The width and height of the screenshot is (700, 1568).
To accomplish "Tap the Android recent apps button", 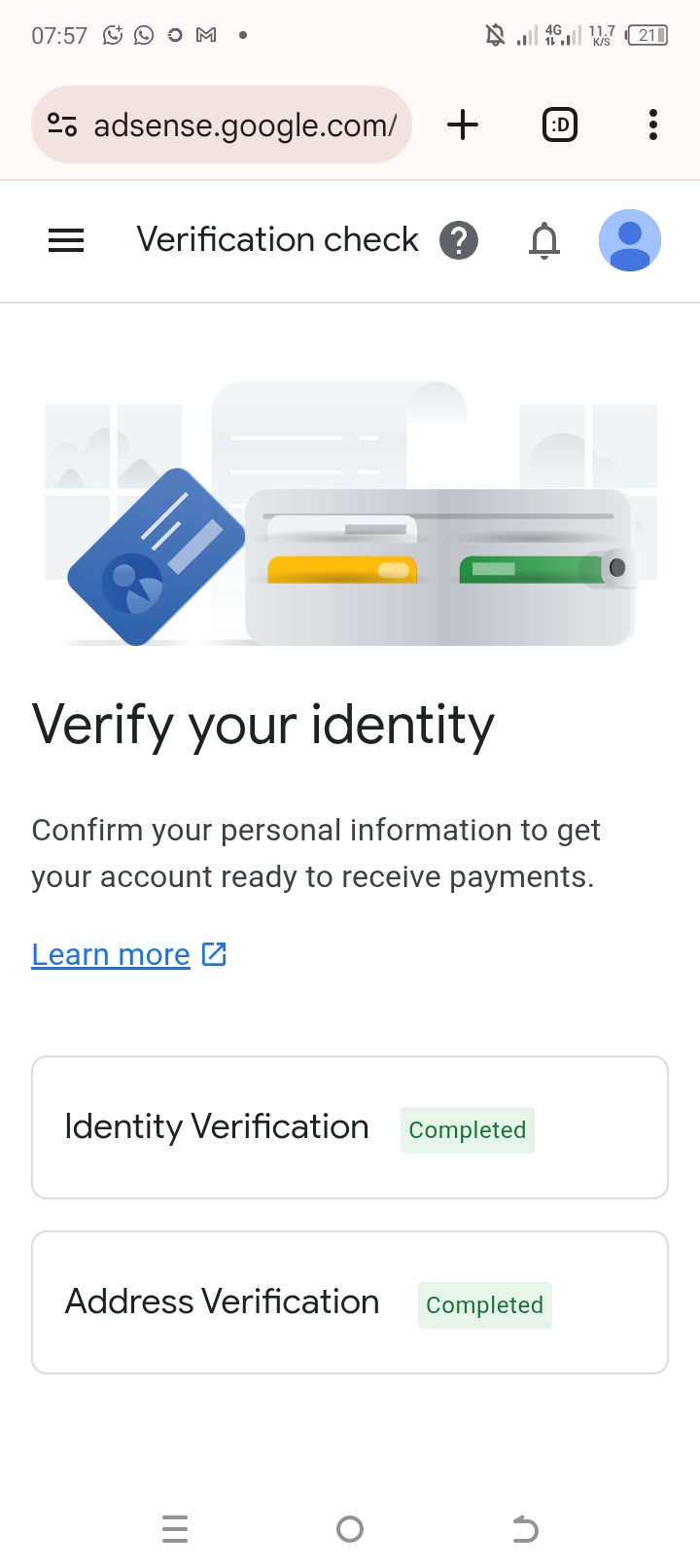I will coord(175,1529).
